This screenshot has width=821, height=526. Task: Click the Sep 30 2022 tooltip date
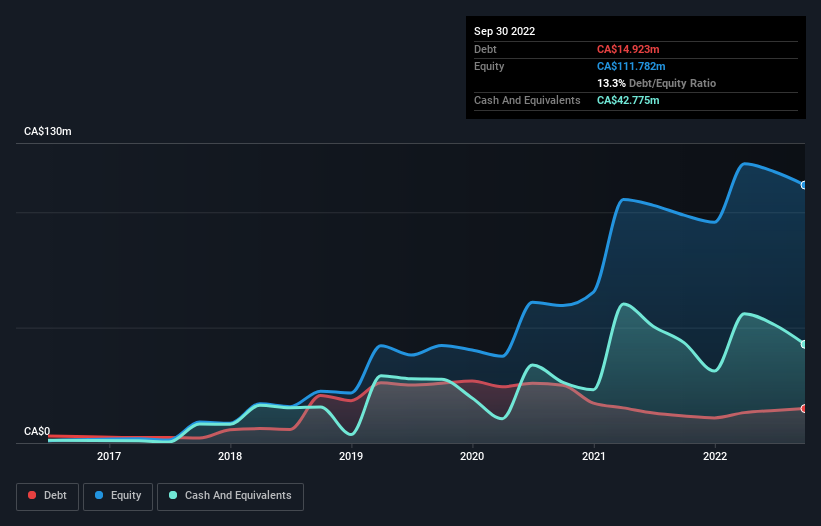pyautogui.click(x=505, y=31)
